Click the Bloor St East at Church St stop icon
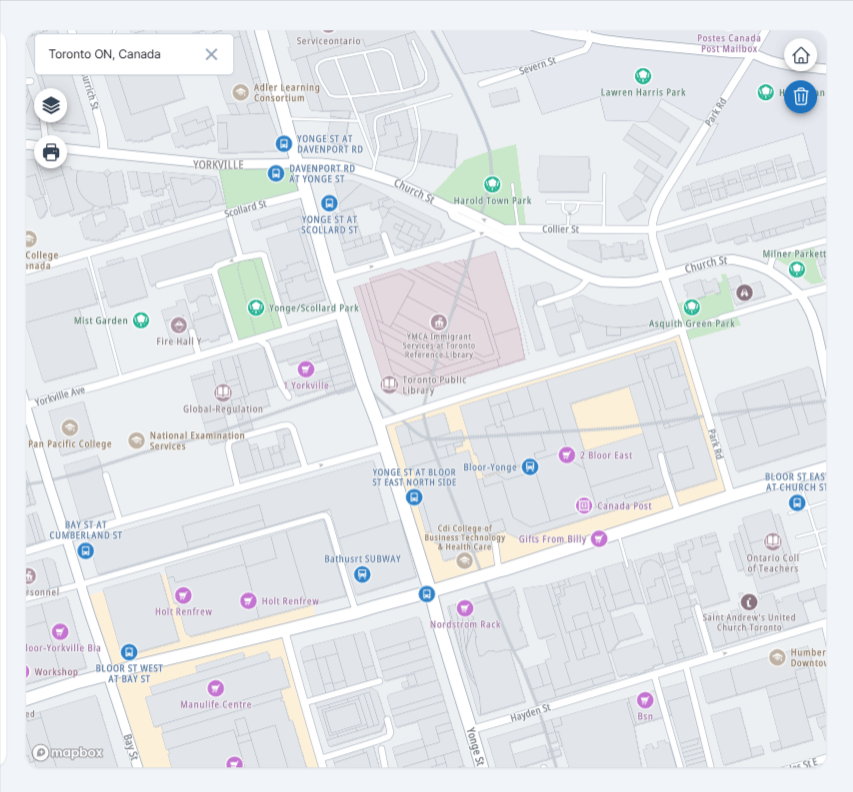Image resolution: width=853 pixels, height=792 pixels. (x=797, y=503)
